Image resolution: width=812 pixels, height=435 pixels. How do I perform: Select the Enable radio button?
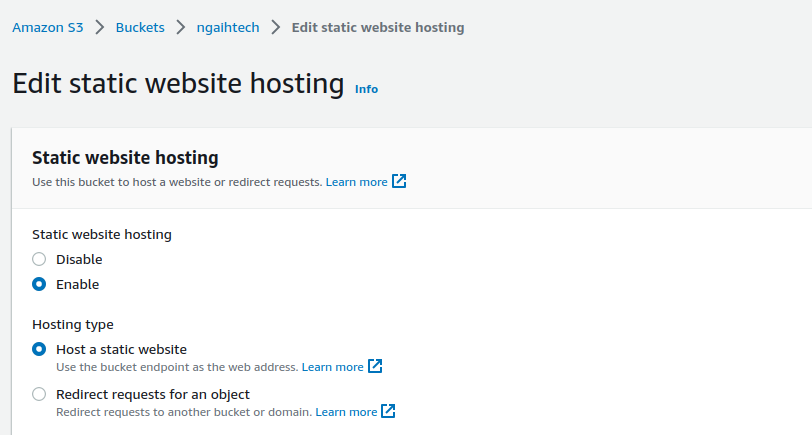coord(39,284)
